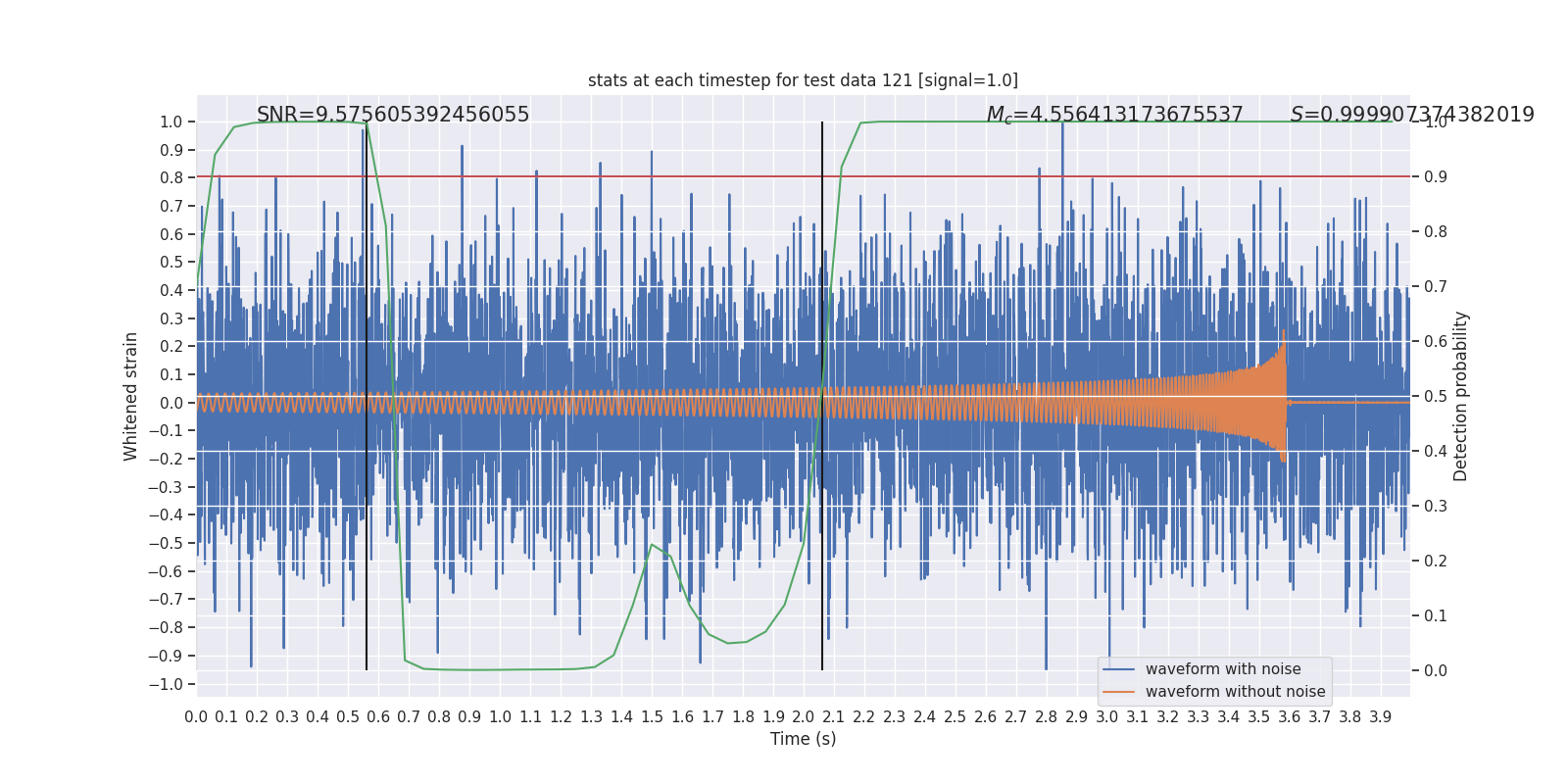Click the 0.5 tick on the Detection probability axis
The width and height of the screenshot is (1568, 784).
[x=1436, y=397]
